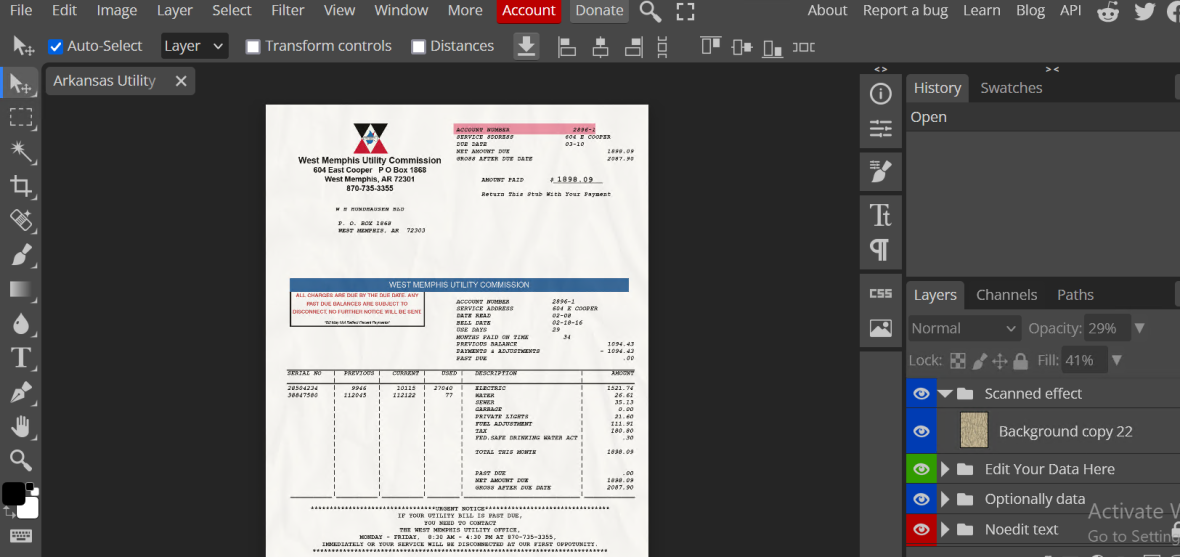Open the Report a bug link
The height and width of the screenshot is (557, 1180).
905,11
